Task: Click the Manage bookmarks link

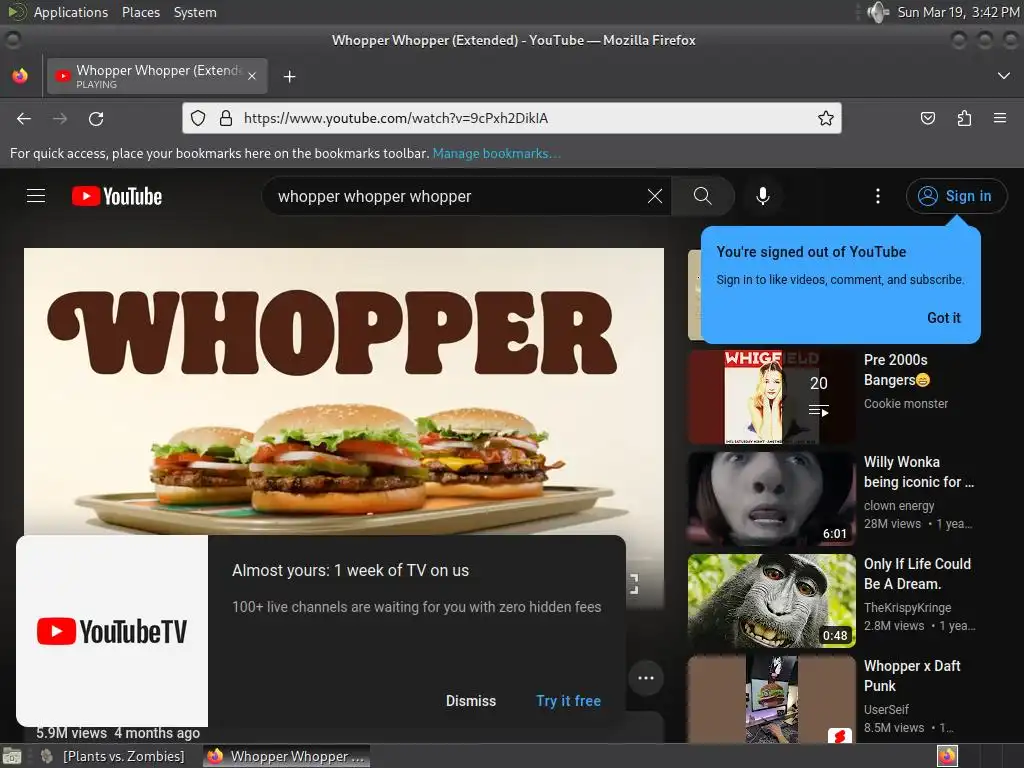Action: pyautogui.click(x=496, y=153)
